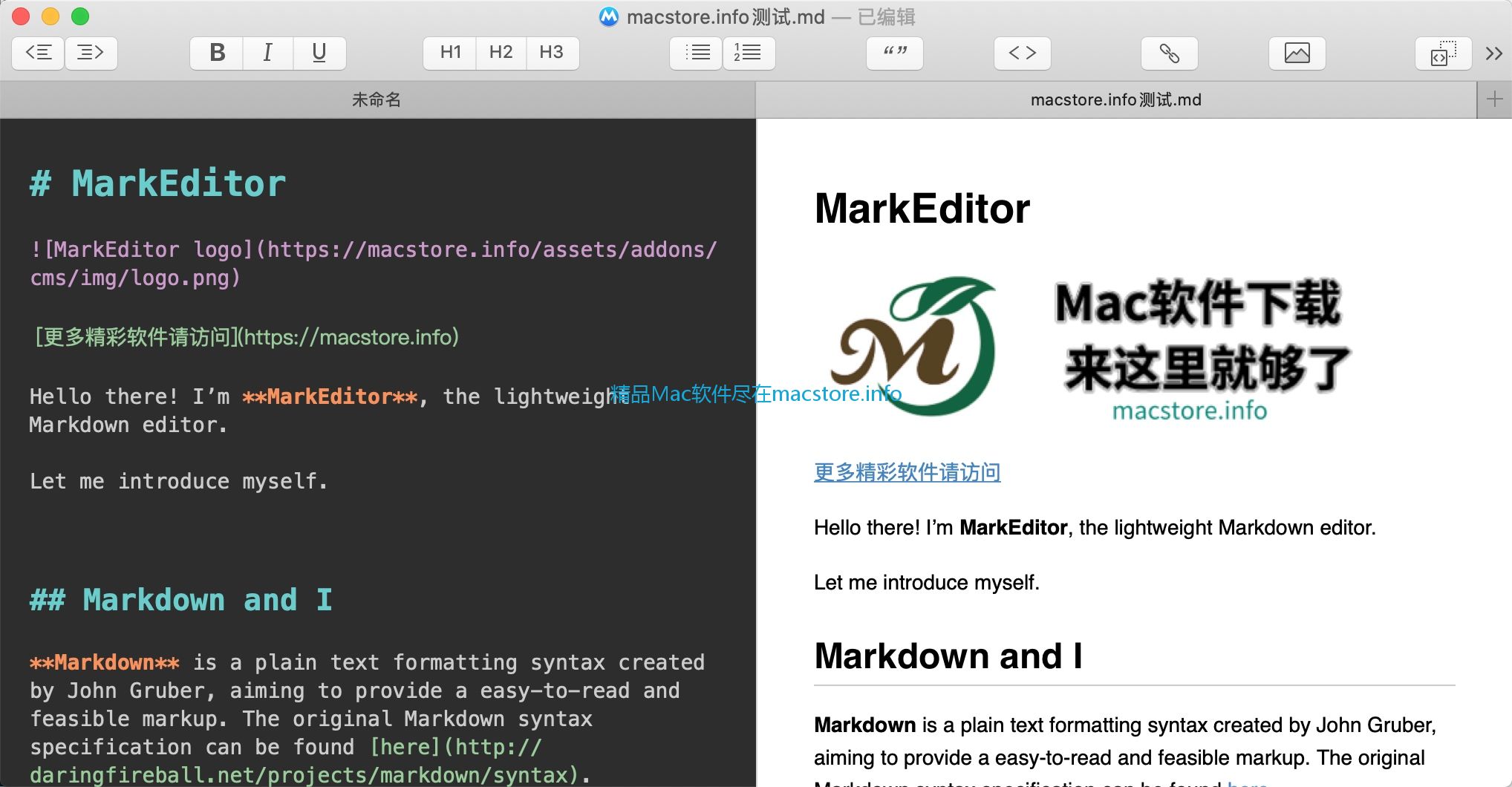Click the '**Markdown**' bold text in editor
Screen dimensions: 1512x787
105,662
